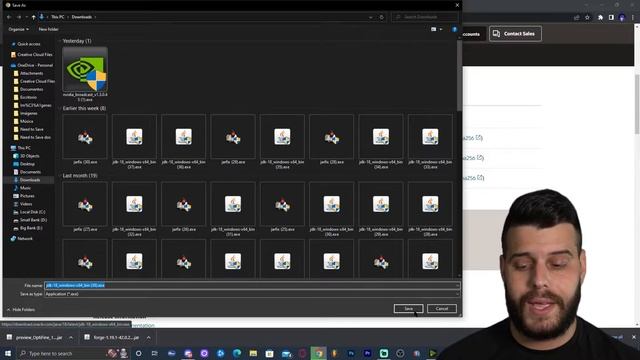The height and width of the screenshot is (360, 640).
Task: Open Microsoft Edge from the taskbar
Action: click(x=237, y=353)
